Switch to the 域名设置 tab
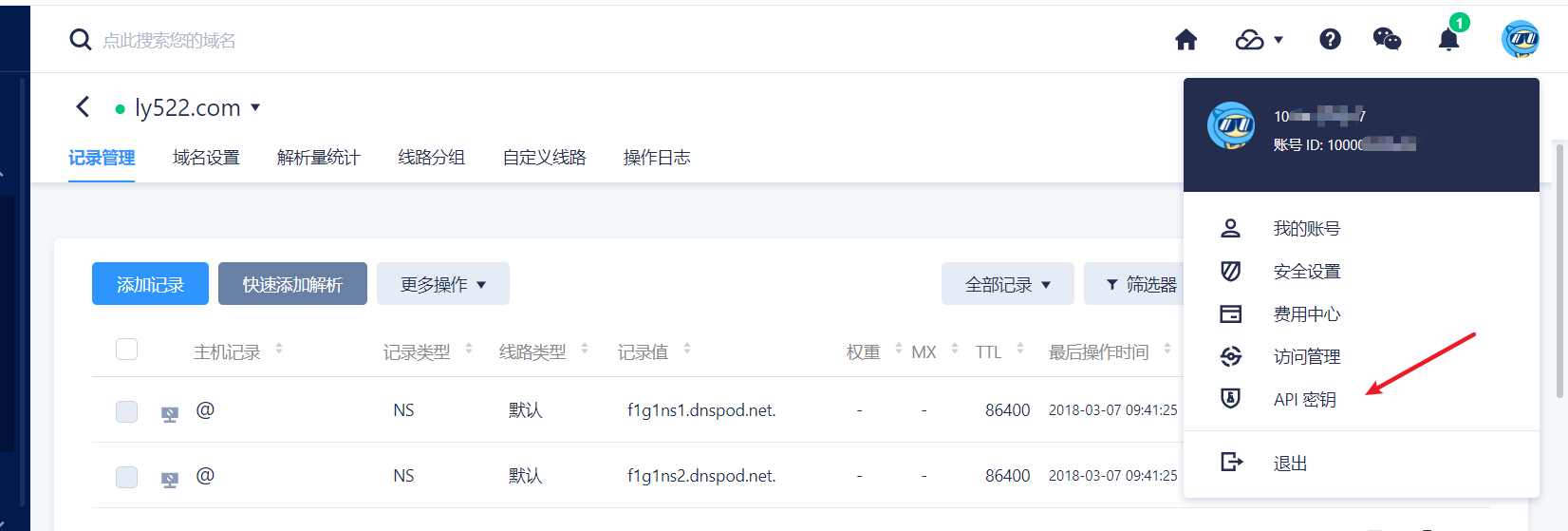1568x531 pixels. tap(206, 158)
